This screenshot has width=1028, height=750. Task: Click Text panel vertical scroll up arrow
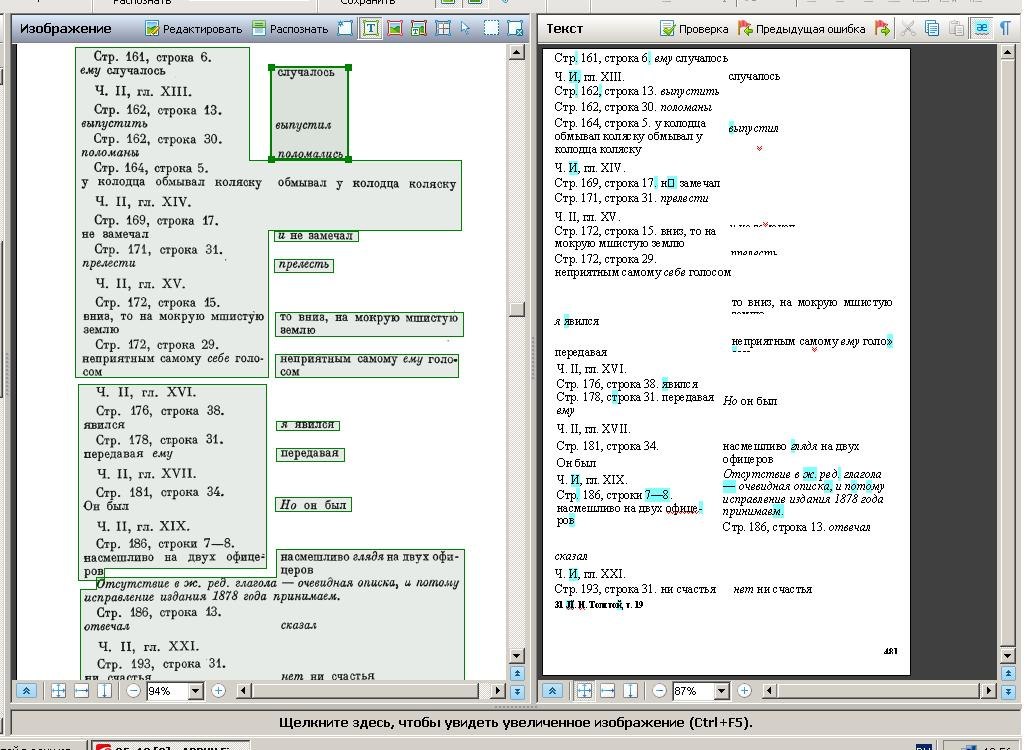click(x=1008, y=52)
